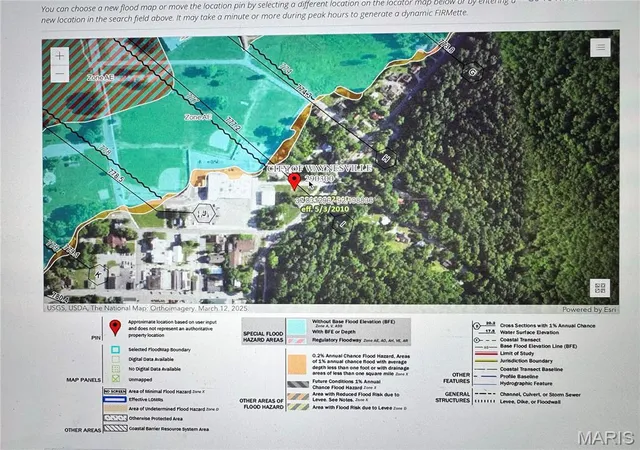Select cross section hexagon marker H
Viewport: 640px width, 450px height.
click(x=386, y=158)
